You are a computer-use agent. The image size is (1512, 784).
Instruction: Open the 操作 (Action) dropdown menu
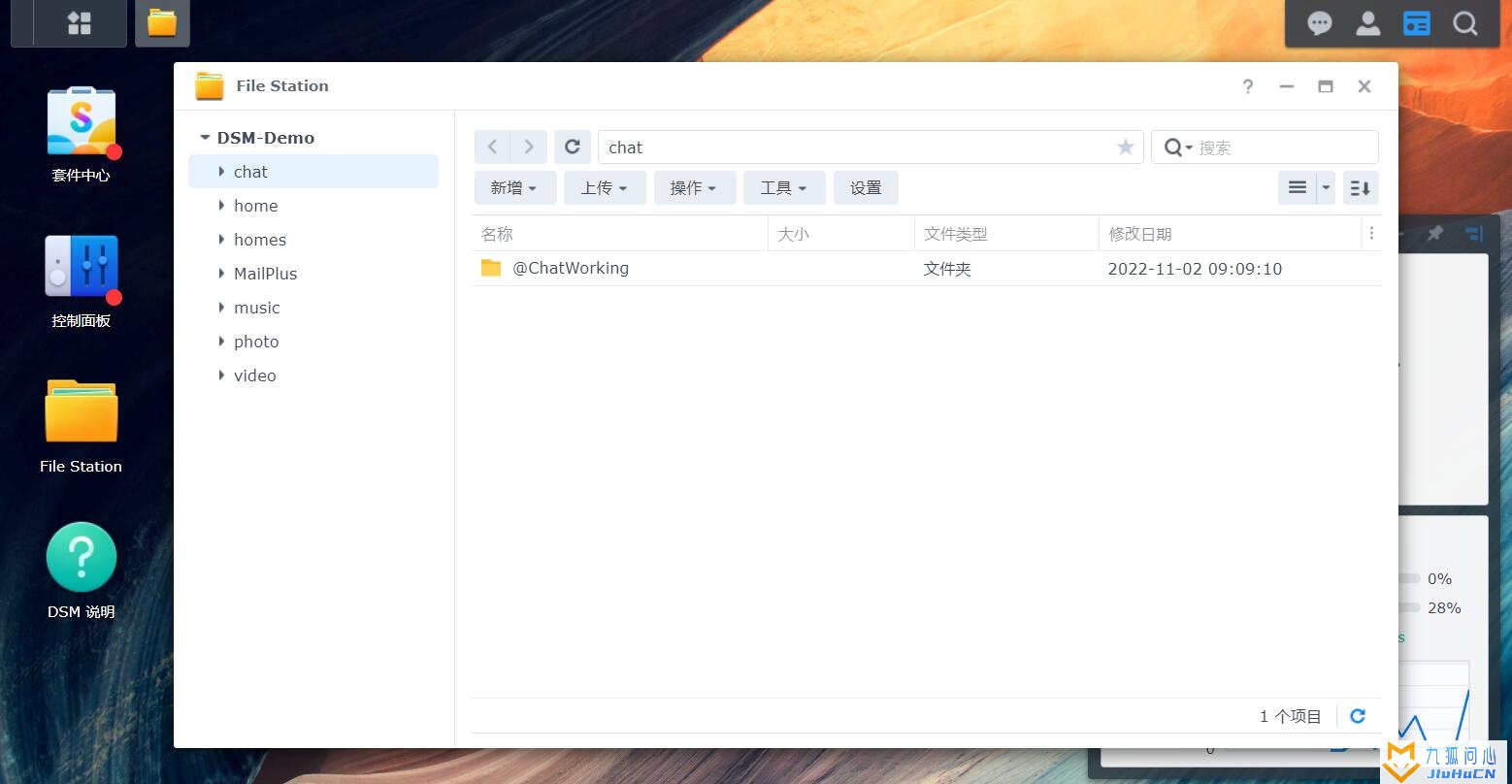click(x=695, y=188)
